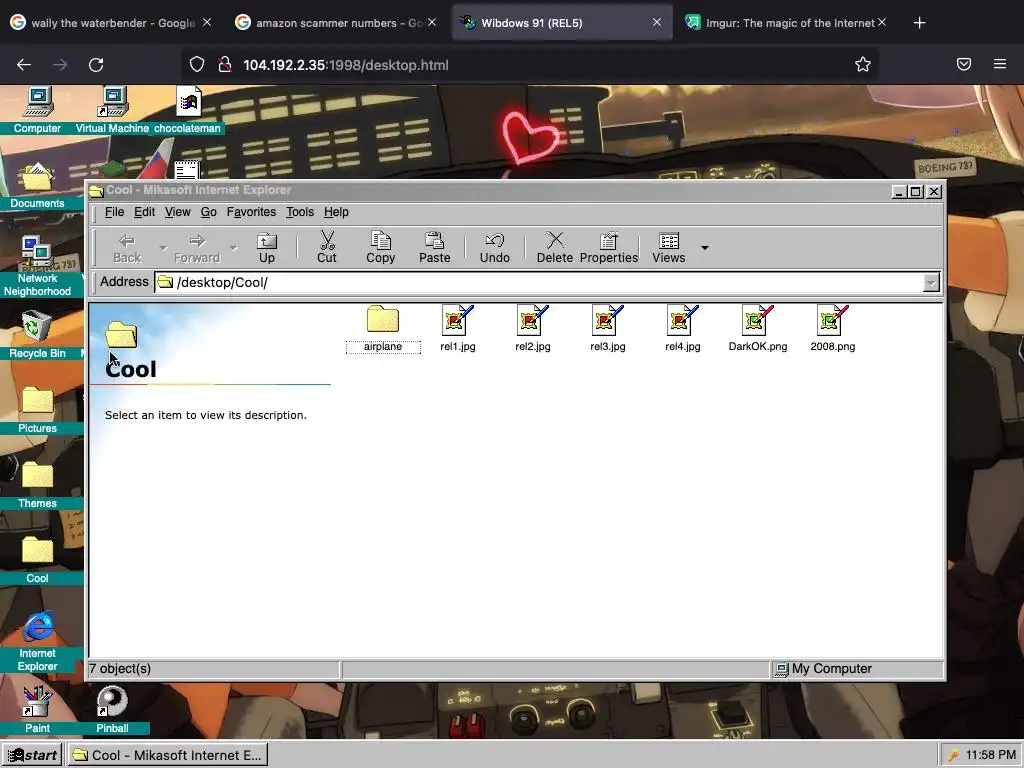
Task: Click the Paste toolbar button
Action: pos(435,248)
